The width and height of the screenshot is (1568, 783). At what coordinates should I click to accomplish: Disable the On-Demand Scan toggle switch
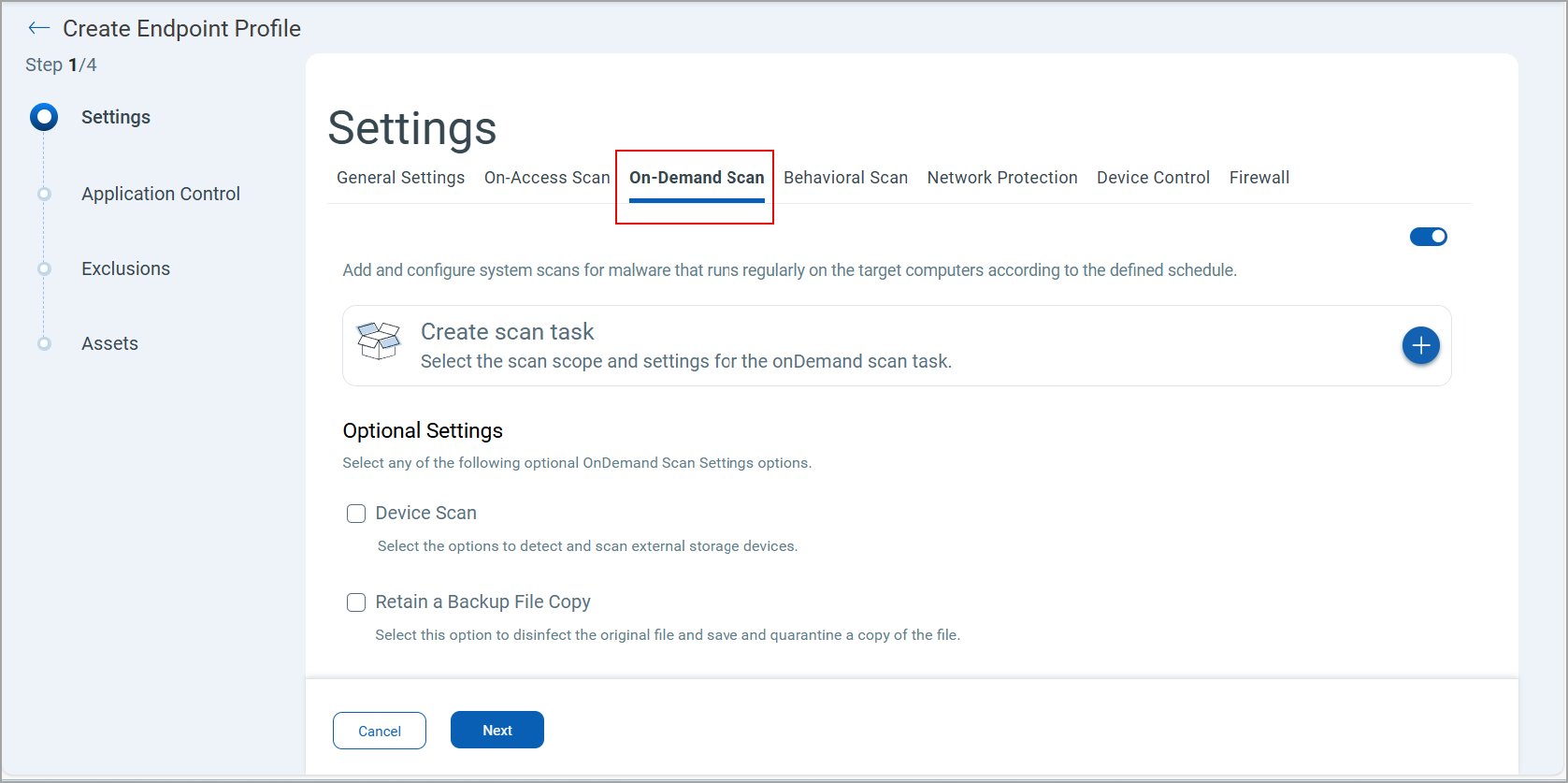pyautogui.click(x=1428, y=237)
